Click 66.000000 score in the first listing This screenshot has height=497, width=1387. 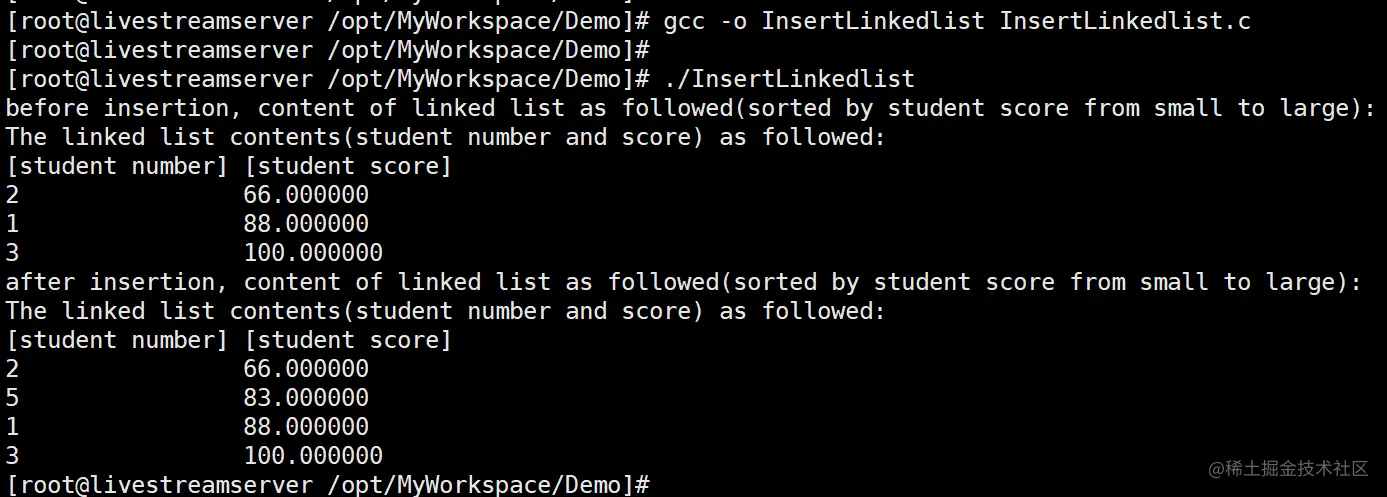pyautogui.click(x=306, y=195)
